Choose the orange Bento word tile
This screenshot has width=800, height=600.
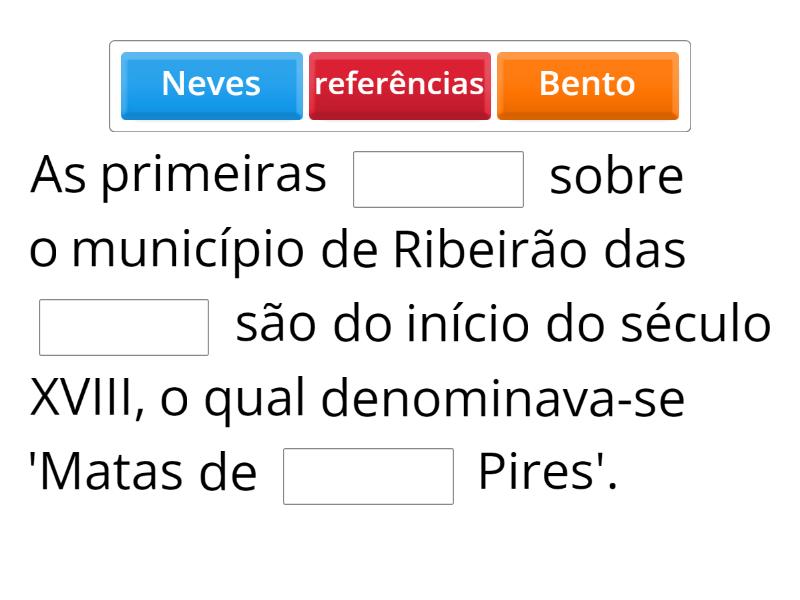click(587, 85)
